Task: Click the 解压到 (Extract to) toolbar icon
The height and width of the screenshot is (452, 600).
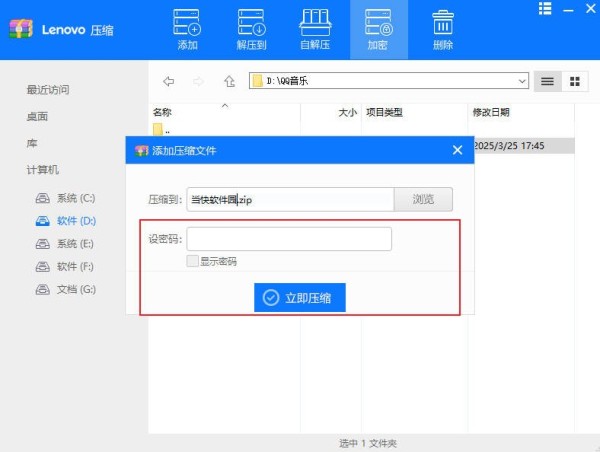Action: point(251,29)
